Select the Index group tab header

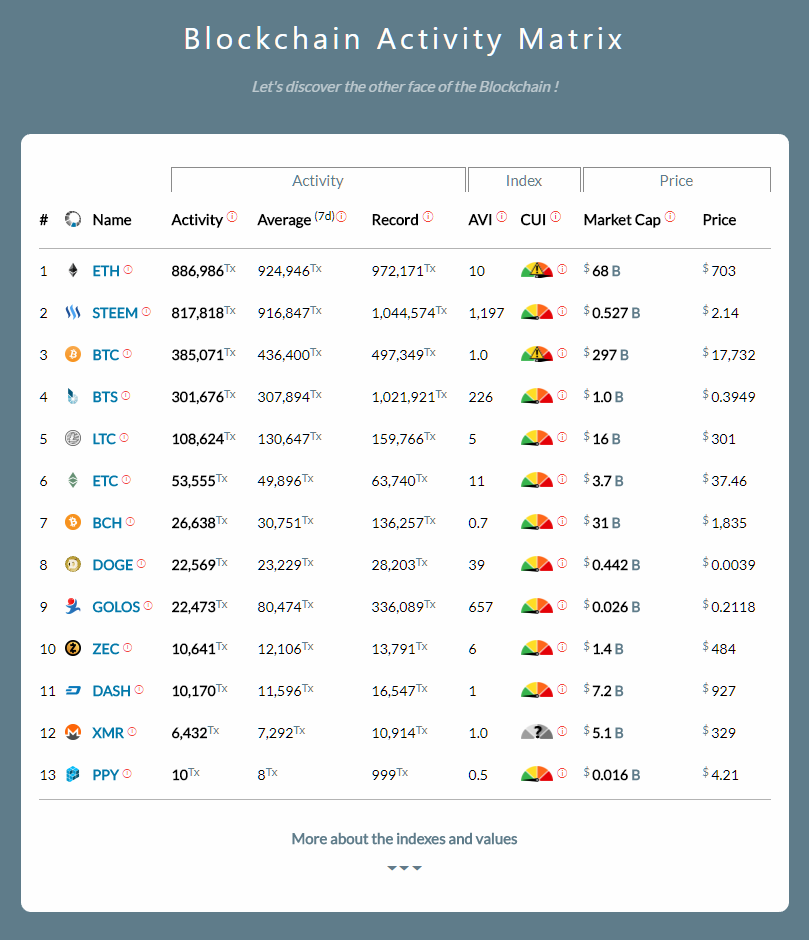coord(524,180)
